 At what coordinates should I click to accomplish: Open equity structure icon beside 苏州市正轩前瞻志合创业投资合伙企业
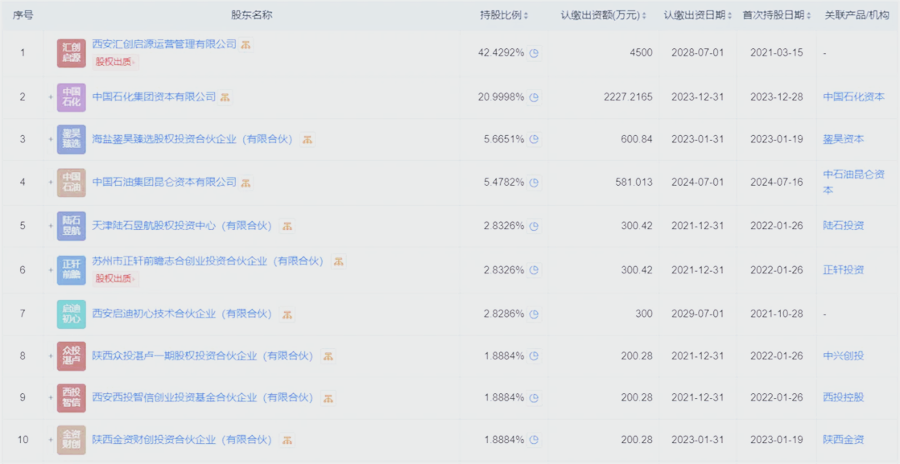pos(339,262)
